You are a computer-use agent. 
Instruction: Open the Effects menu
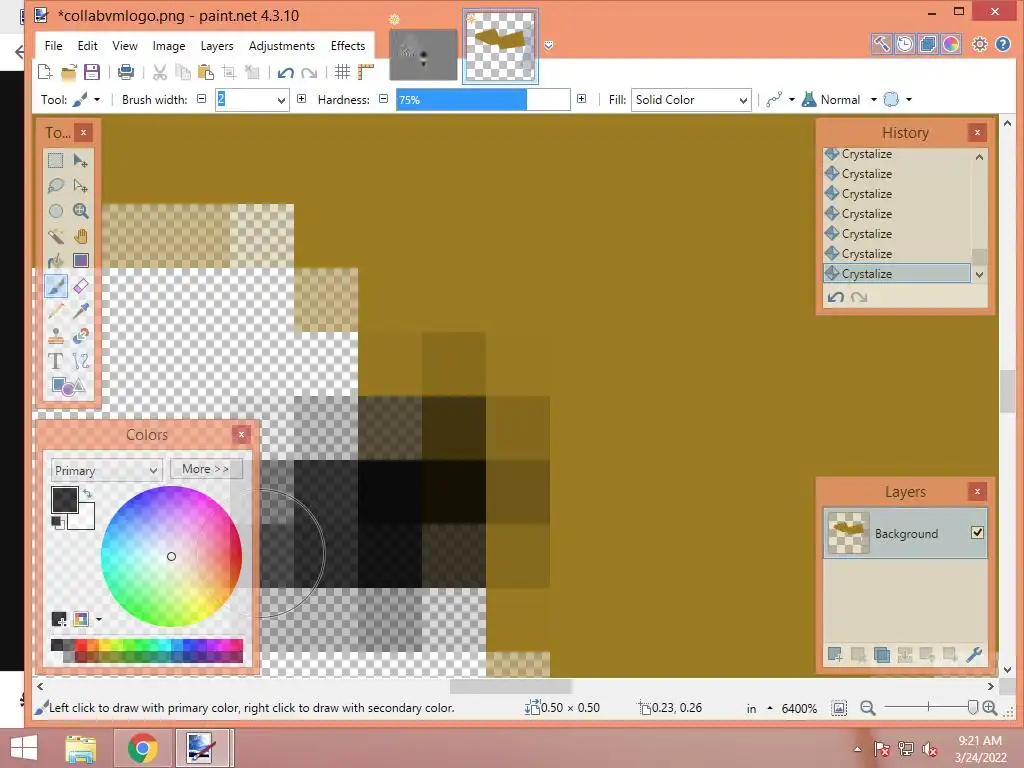click(x=347, y=46)
